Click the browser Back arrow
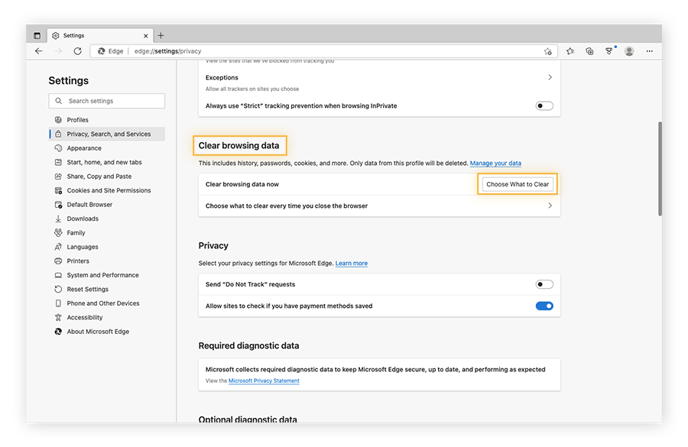 click(39, 51)
